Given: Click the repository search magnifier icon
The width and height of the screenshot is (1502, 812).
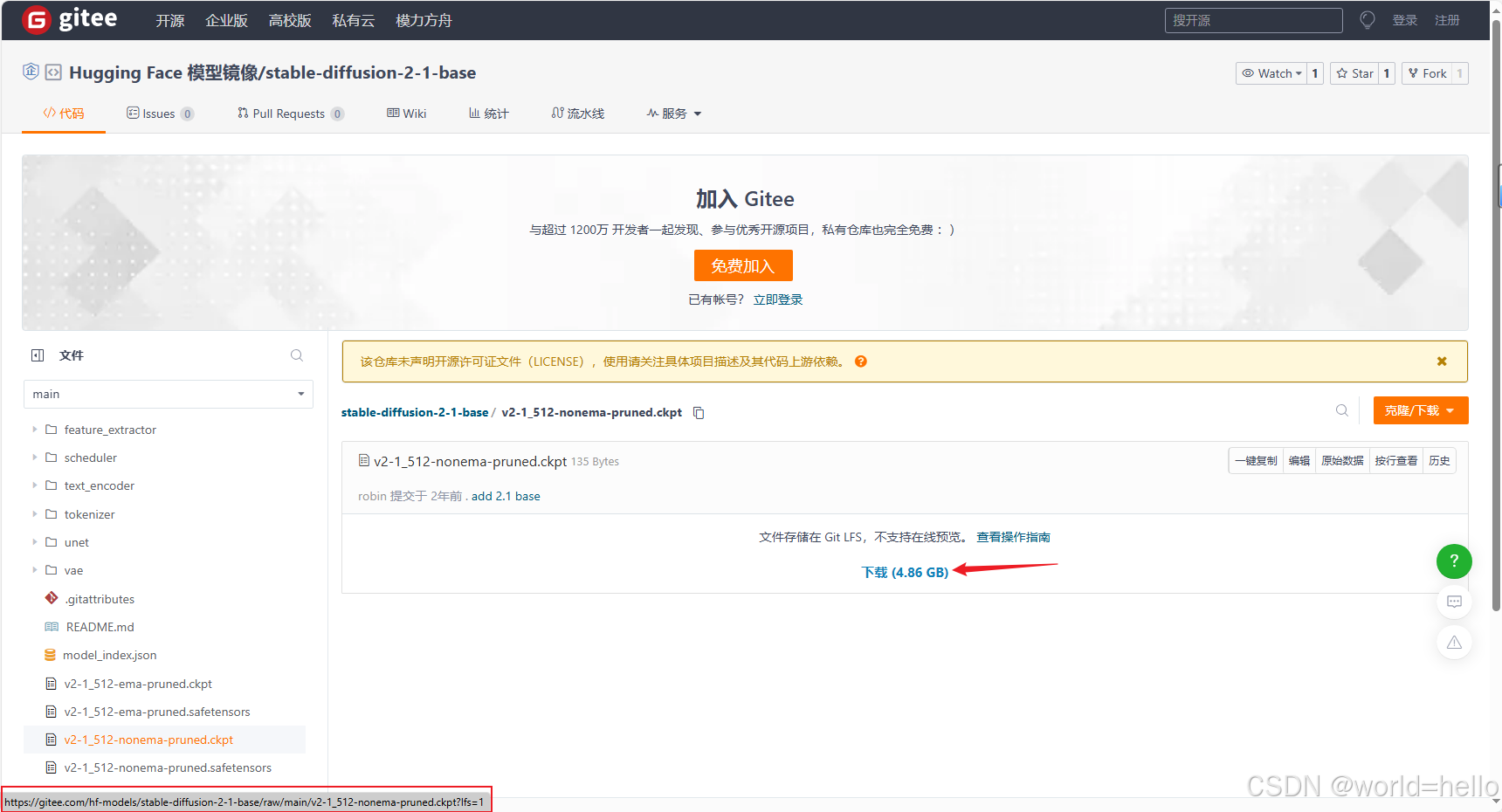Looking at the screenshot, I should [x=1342, y=410].
